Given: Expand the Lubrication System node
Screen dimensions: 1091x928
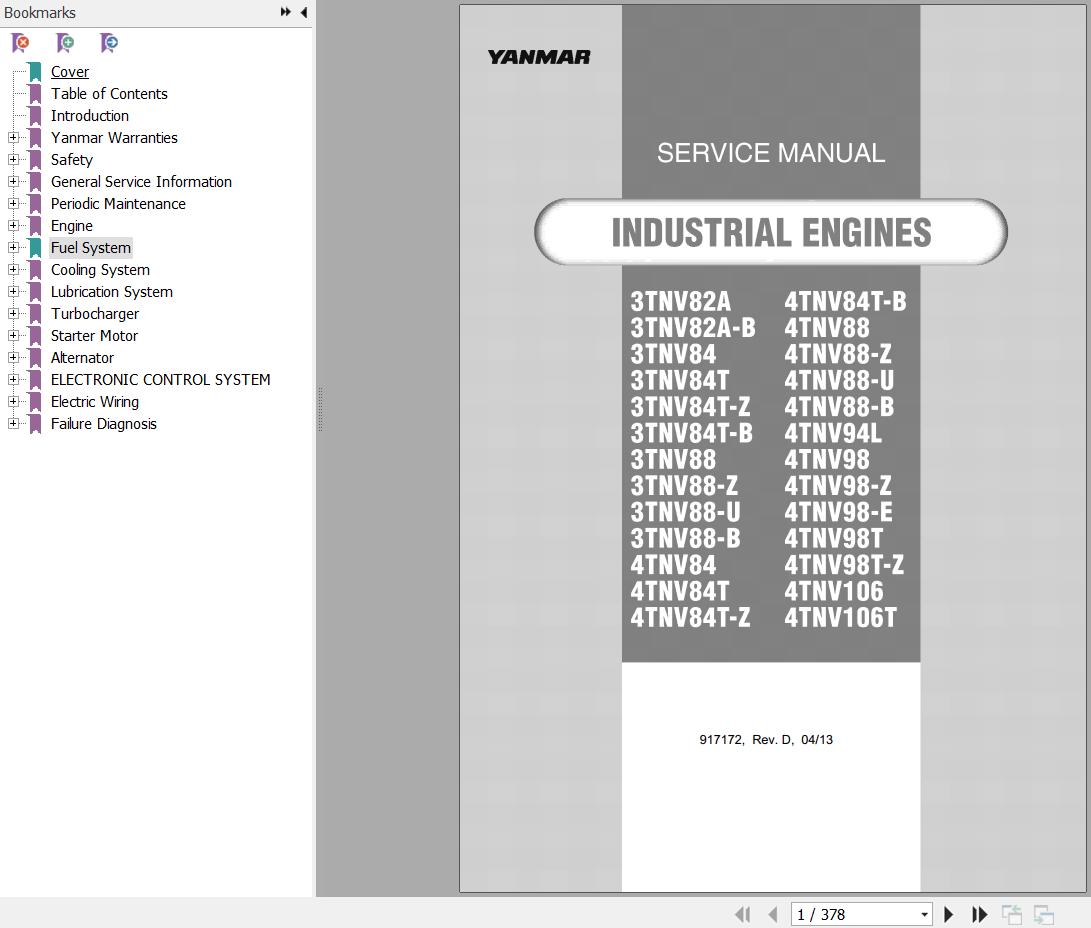Looking at the screenshot, I should point(13,291).
